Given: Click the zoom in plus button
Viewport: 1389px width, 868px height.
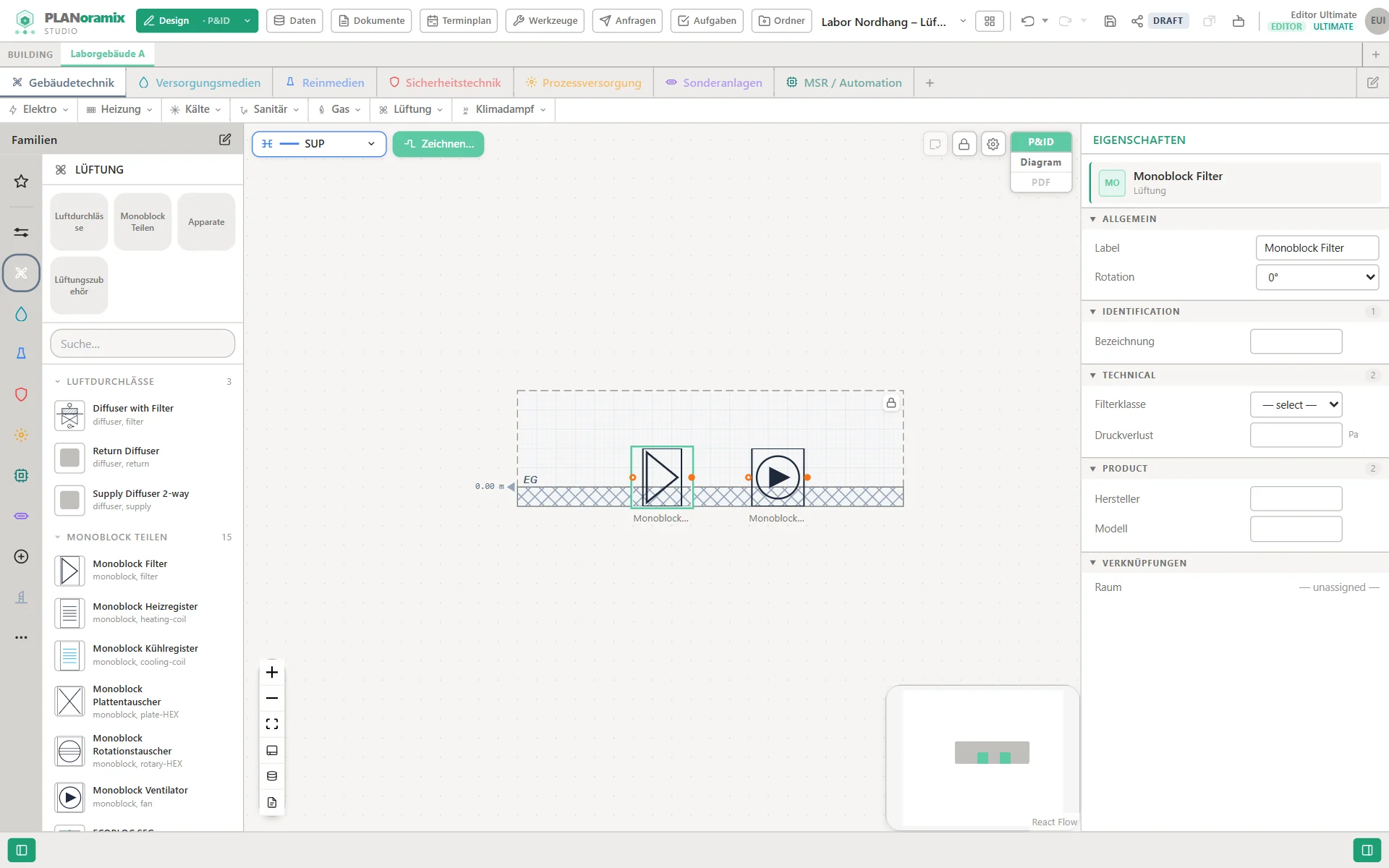Looking at the screenshot, I should [272, 672].
